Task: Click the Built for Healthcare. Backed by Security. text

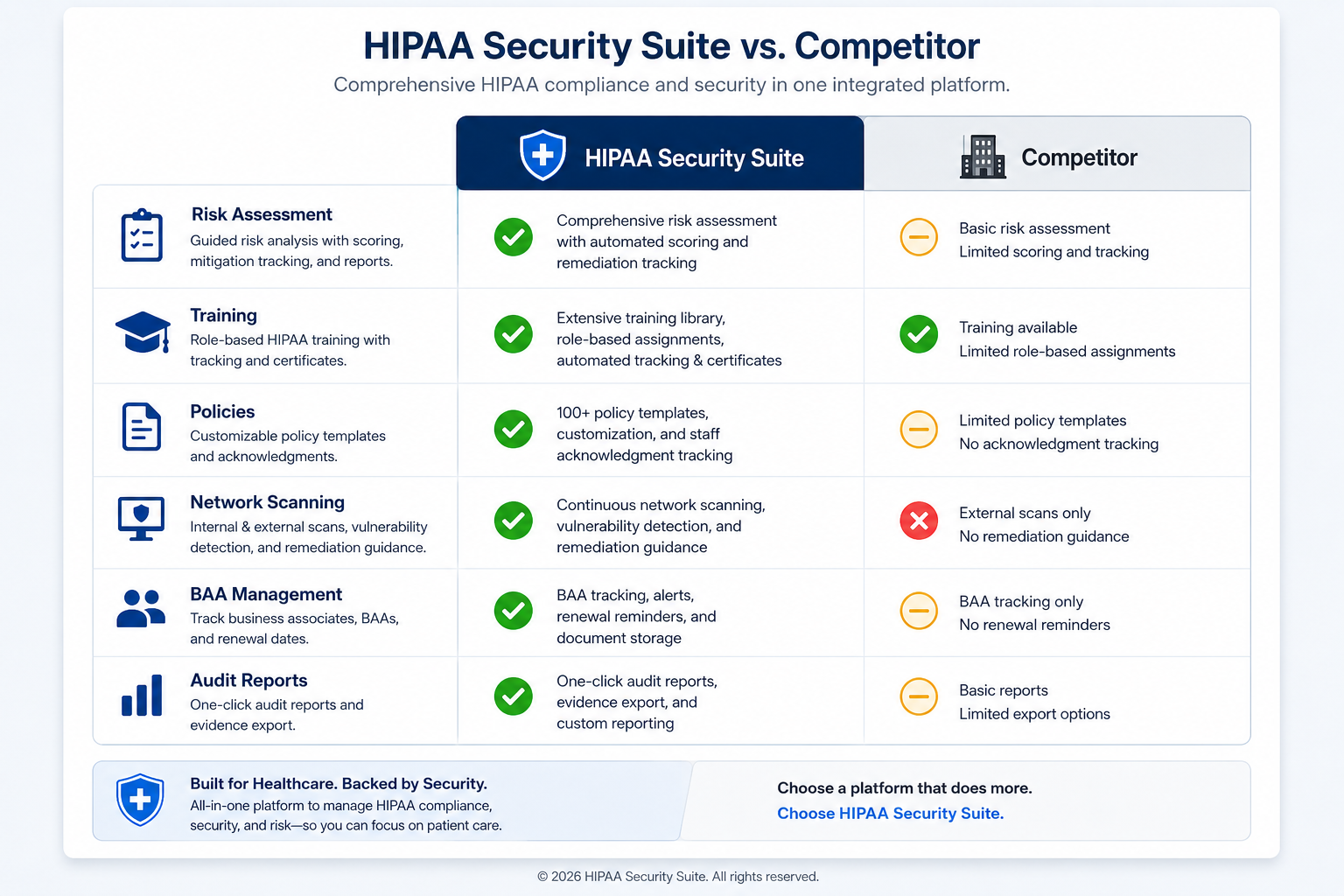Action: tap(339, 783)
